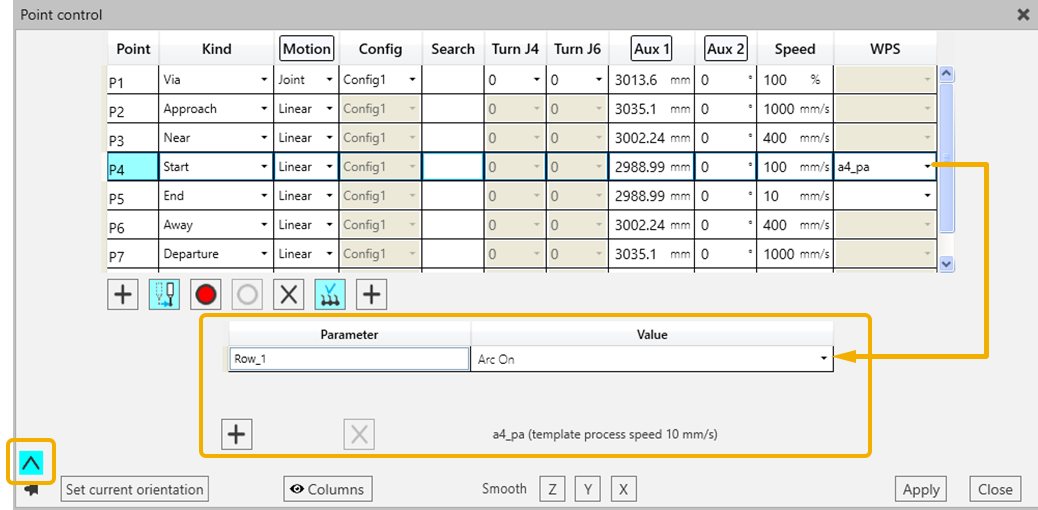Click the pin icon at bottom left
The width and height of the screenshot is (1038, 510).
31,490
